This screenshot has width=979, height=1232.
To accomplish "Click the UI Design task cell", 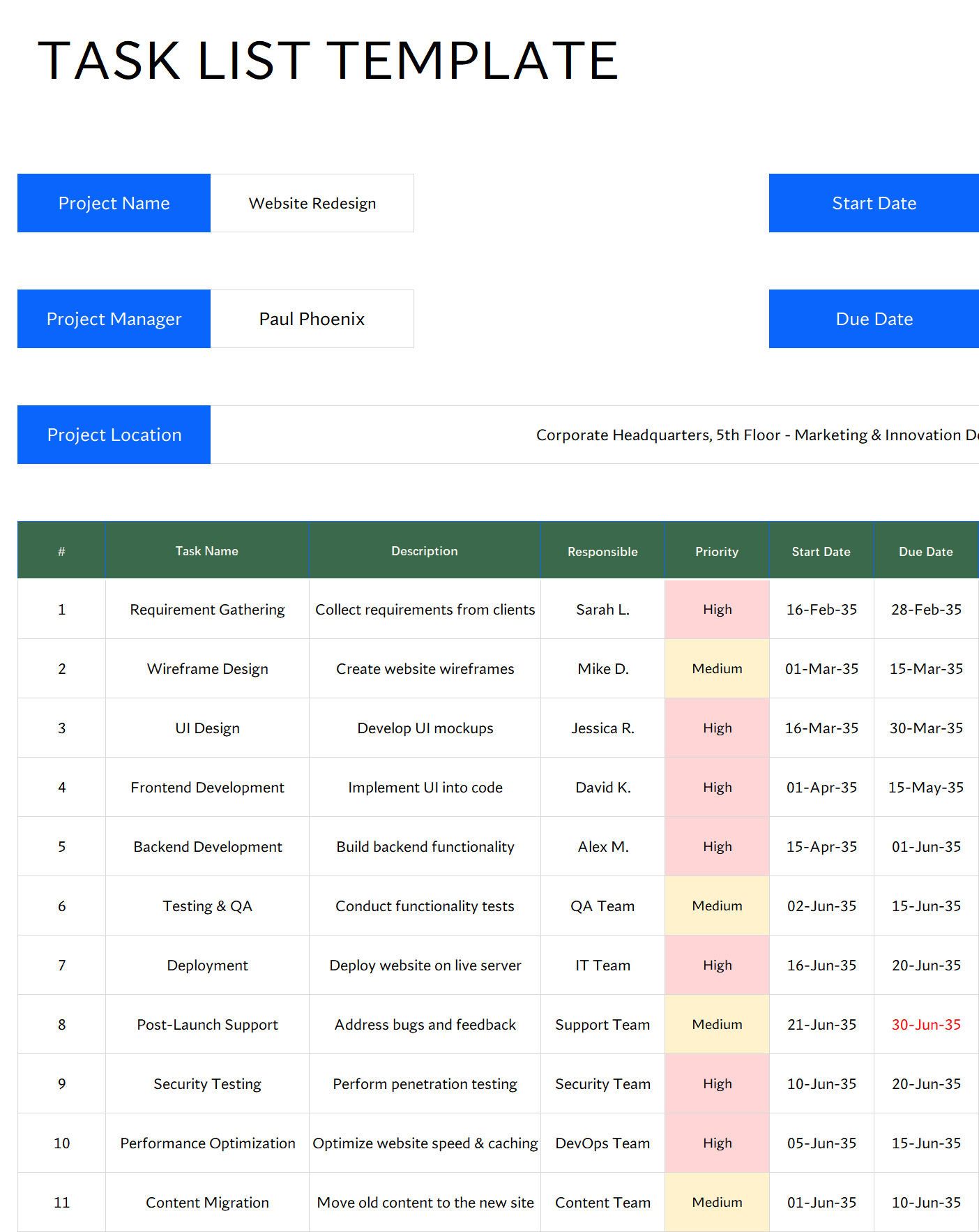I will tap(207, 728).
